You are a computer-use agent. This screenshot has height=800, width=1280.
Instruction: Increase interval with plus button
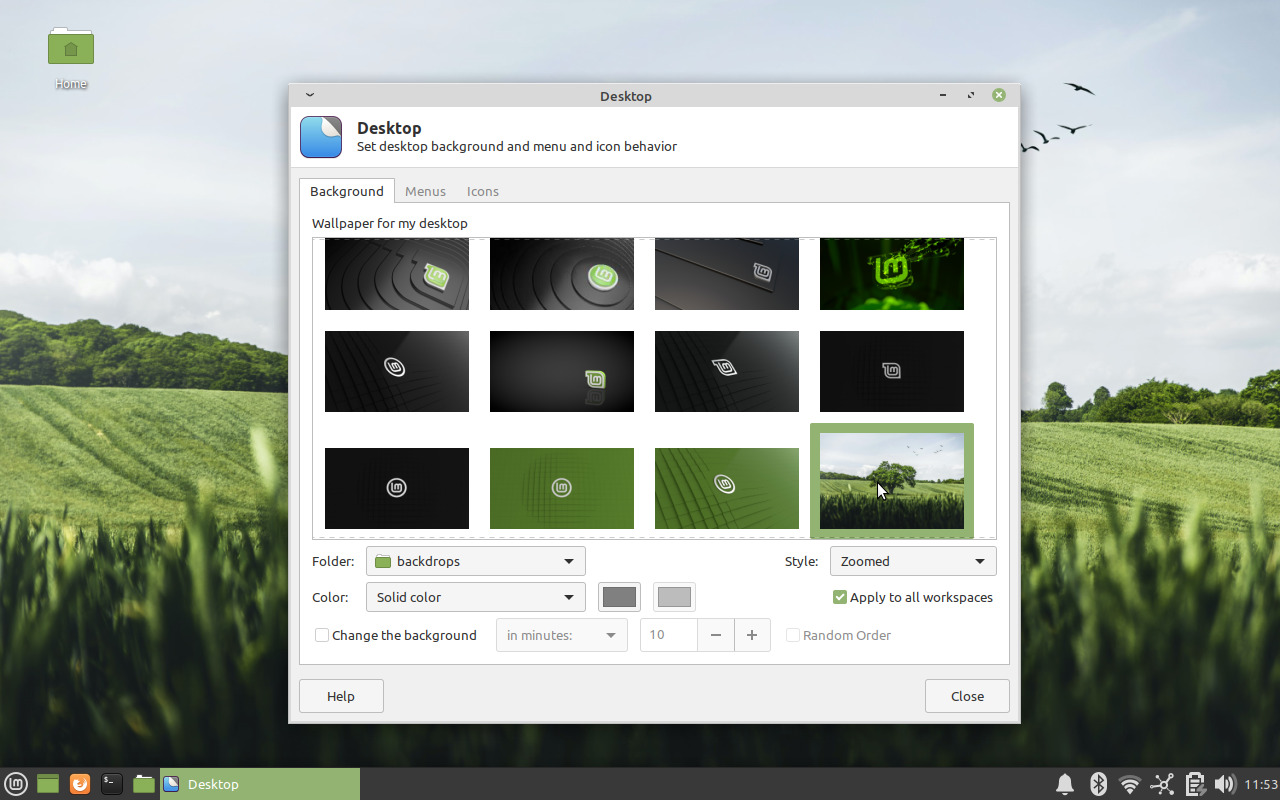click(752, 635)
